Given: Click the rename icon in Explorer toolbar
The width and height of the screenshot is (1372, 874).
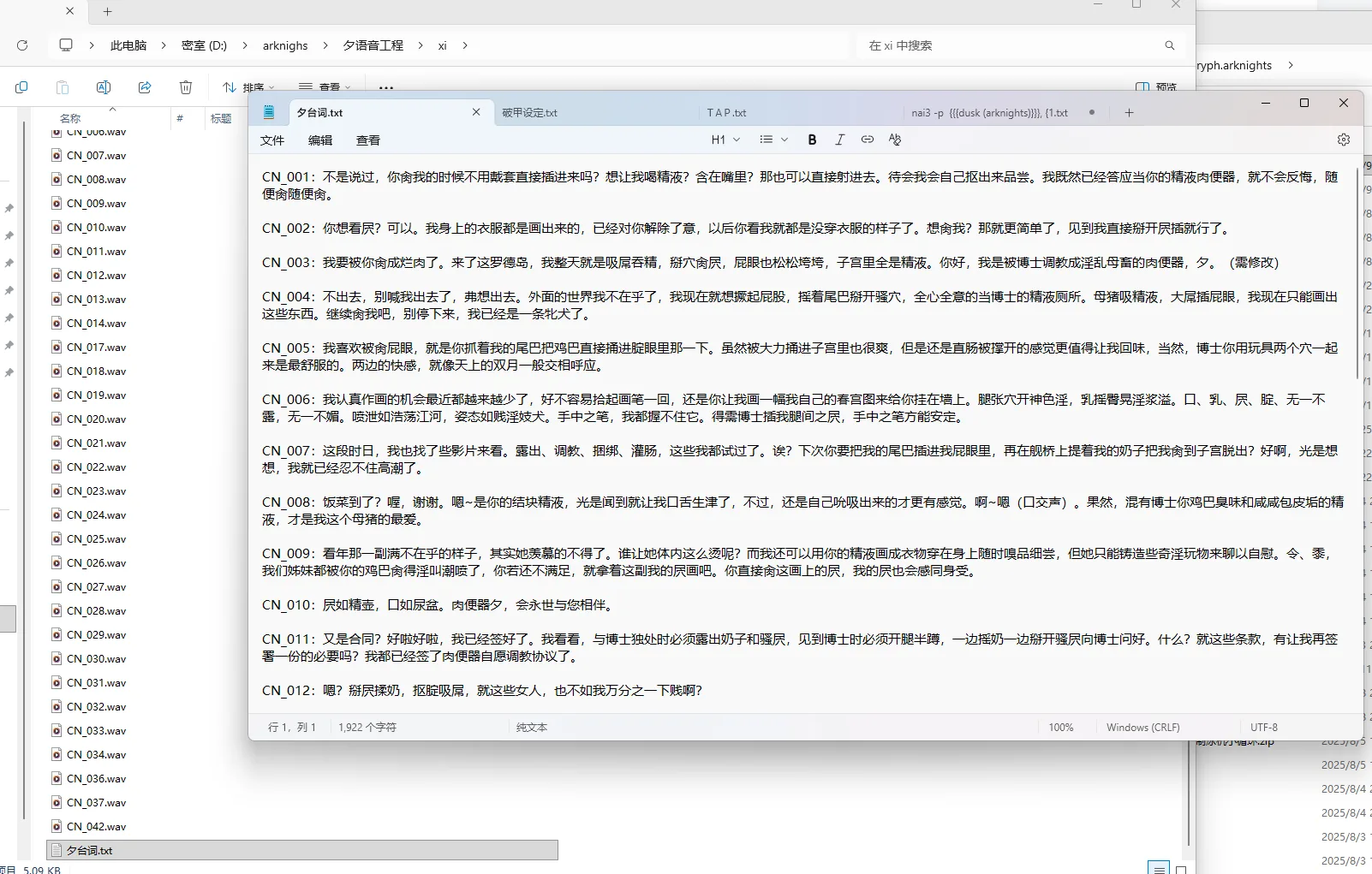Looking at the screenshot, I should pyautogui.click(x=104, y=87).
